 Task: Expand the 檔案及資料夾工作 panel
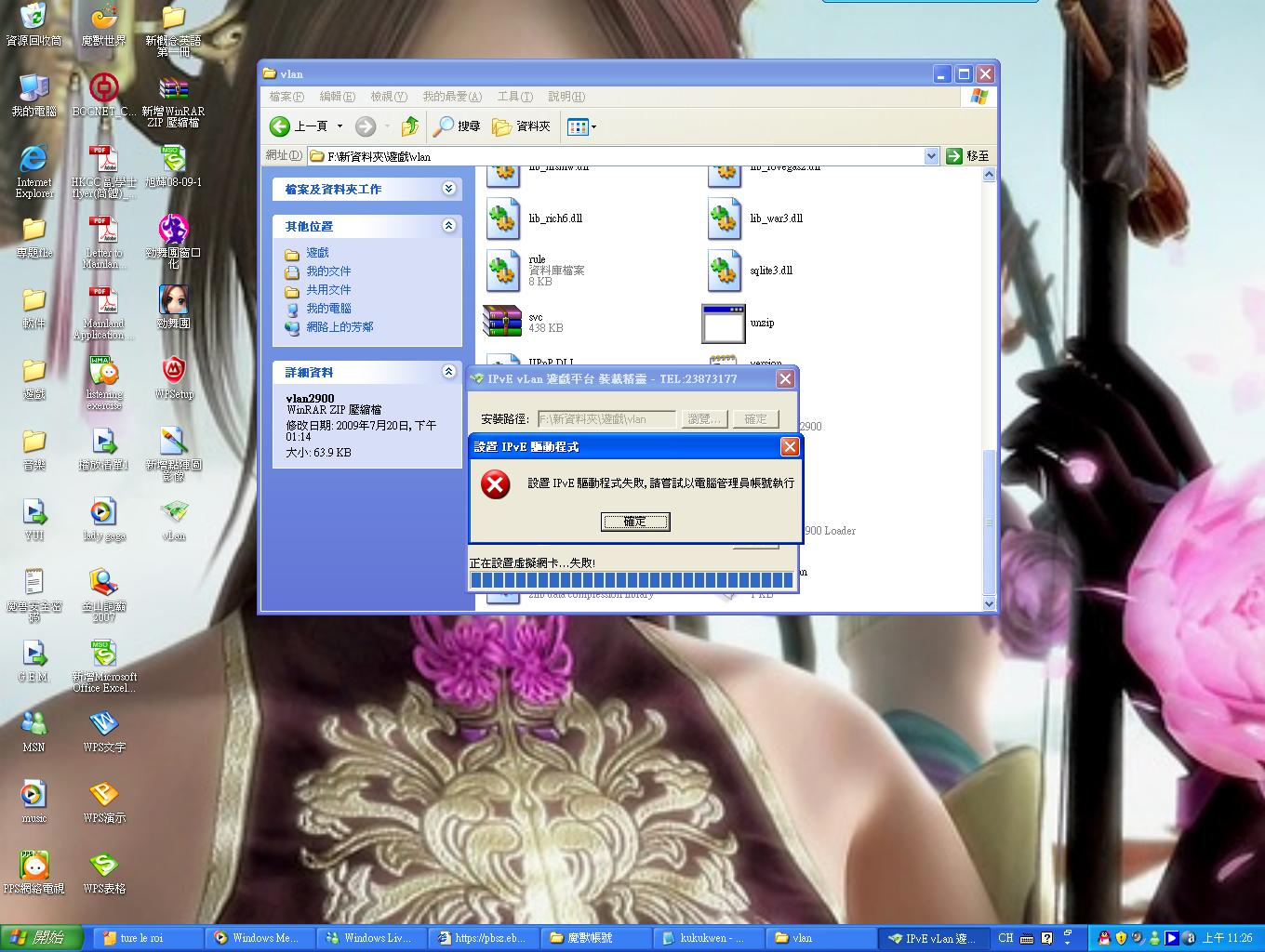tap(448, 189)
